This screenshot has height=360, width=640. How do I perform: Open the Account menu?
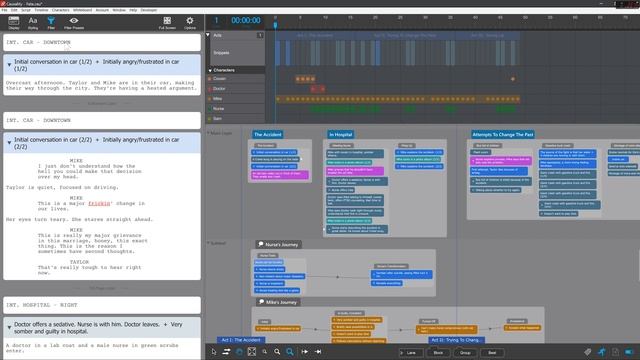tap(102, 10)
